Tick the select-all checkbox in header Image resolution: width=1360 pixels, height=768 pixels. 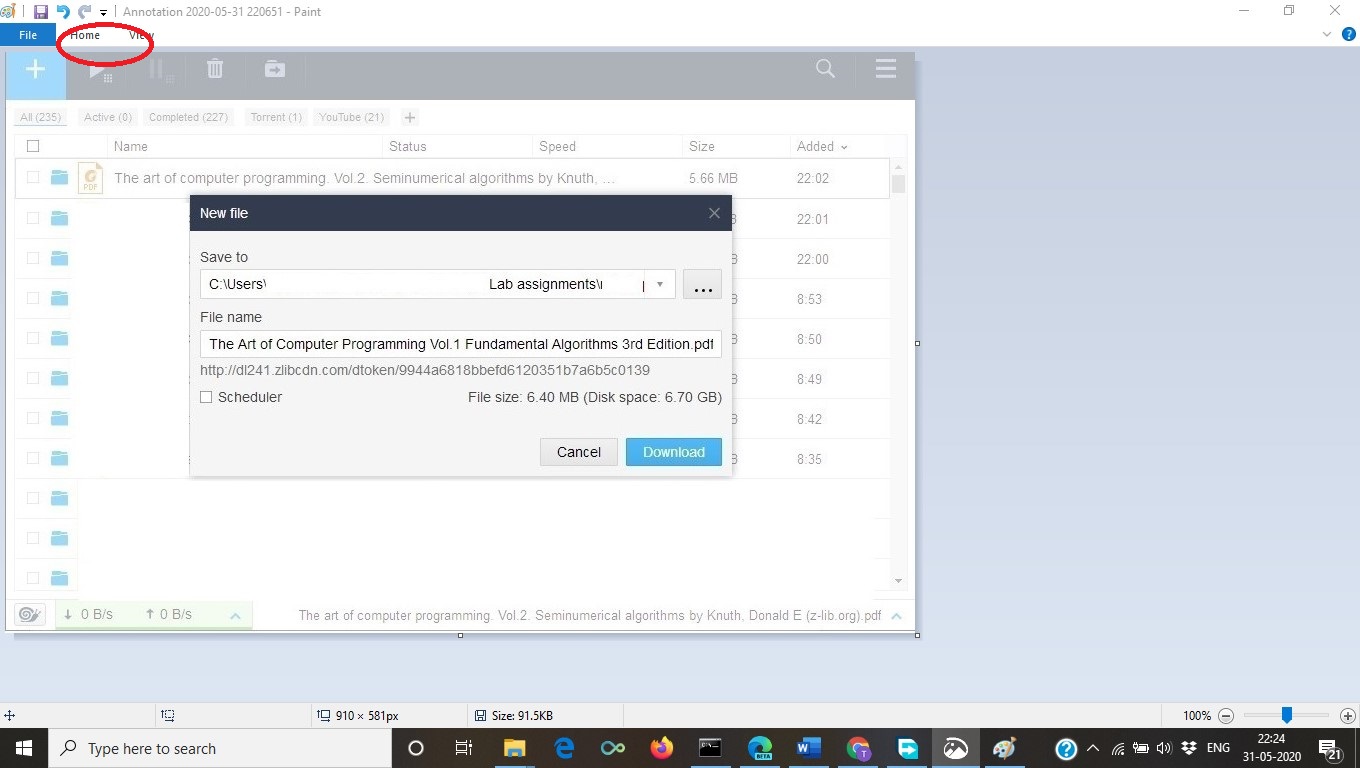33,146
